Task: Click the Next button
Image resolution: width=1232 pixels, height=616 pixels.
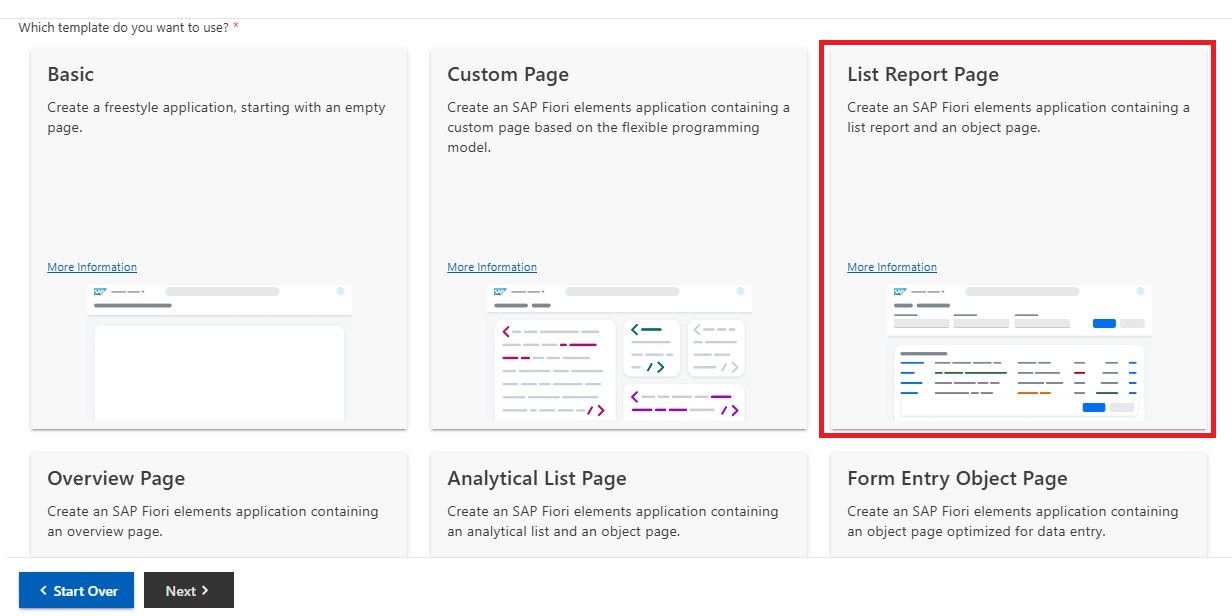Action: pos(188,590)
